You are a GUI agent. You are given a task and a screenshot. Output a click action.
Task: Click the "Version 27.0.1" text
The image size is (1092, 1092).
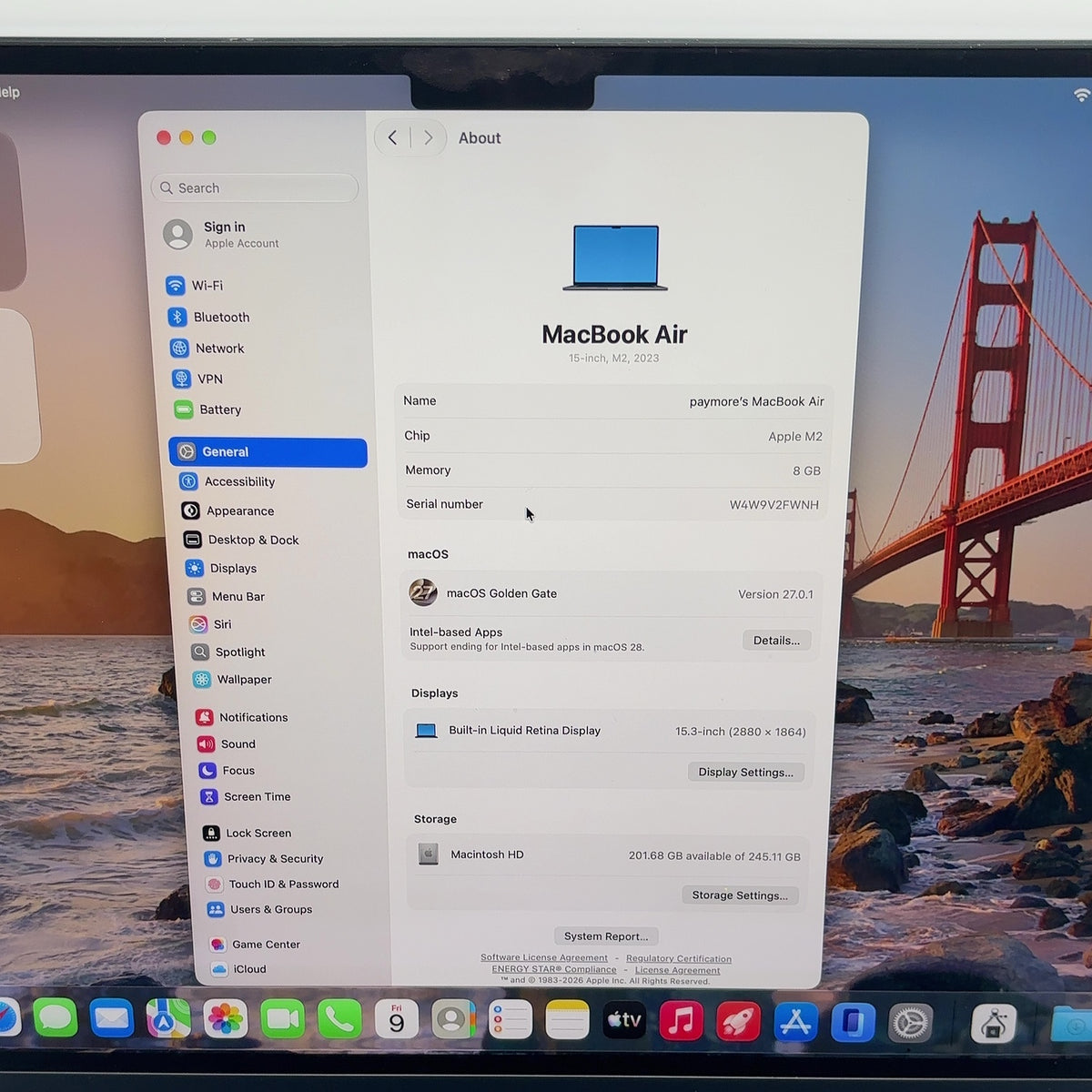click(x=775, y=594)
